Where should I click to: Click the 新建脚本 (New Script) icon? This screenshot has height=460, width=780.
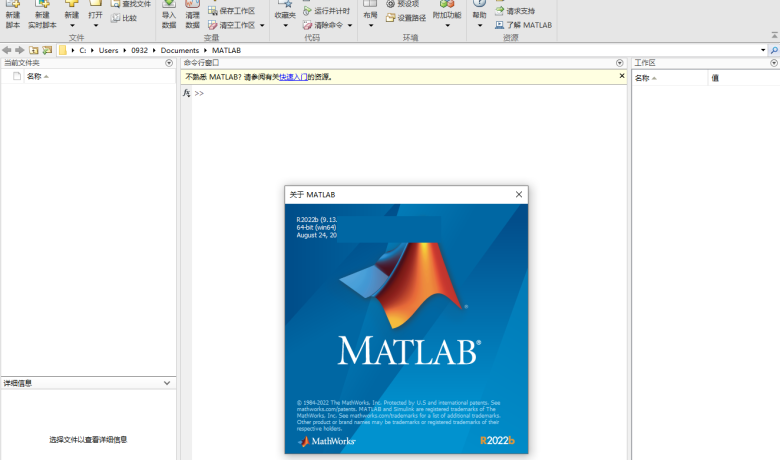pyautogui.click(x=12, y=4)
